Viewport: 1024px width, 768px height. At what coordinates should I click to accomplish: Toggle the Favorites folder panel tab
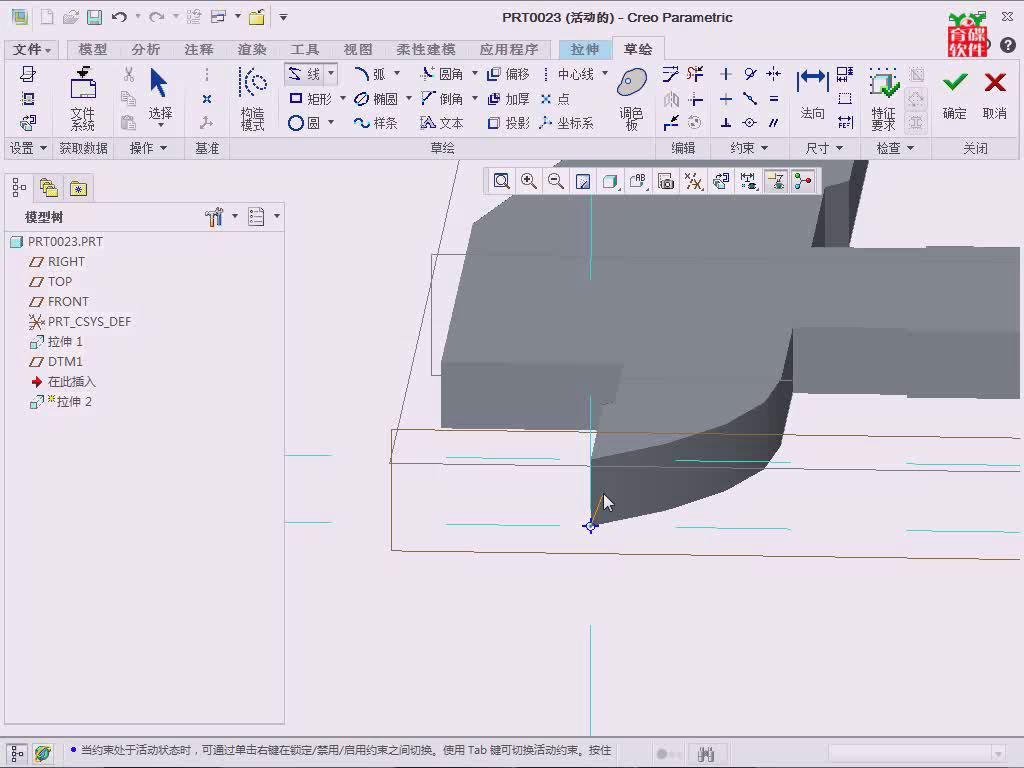(78, 188)
